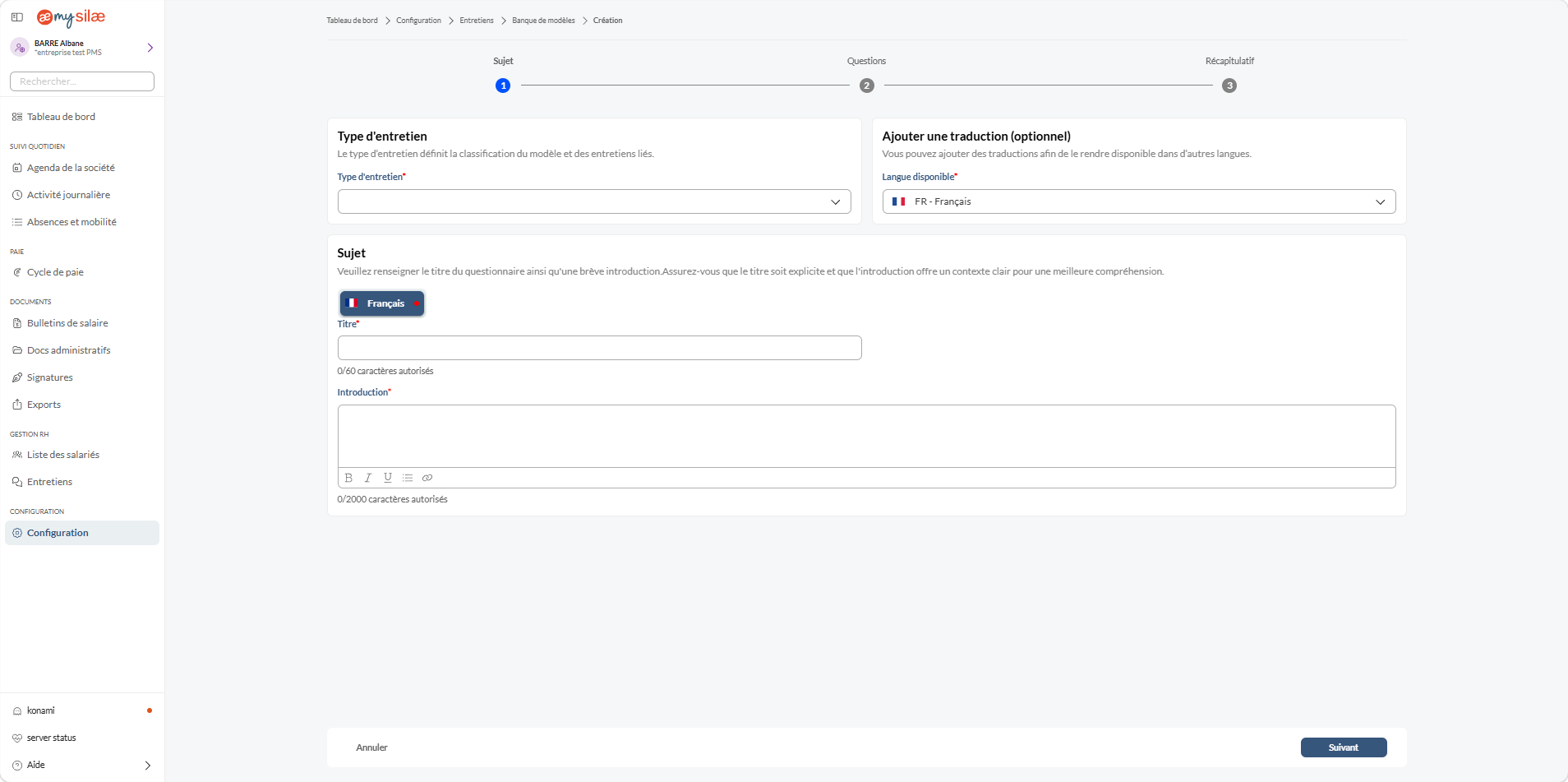This screenshot has height=782, width=1568.
Task: Insert a link in Introduction editor
Action: coord(427,478)
